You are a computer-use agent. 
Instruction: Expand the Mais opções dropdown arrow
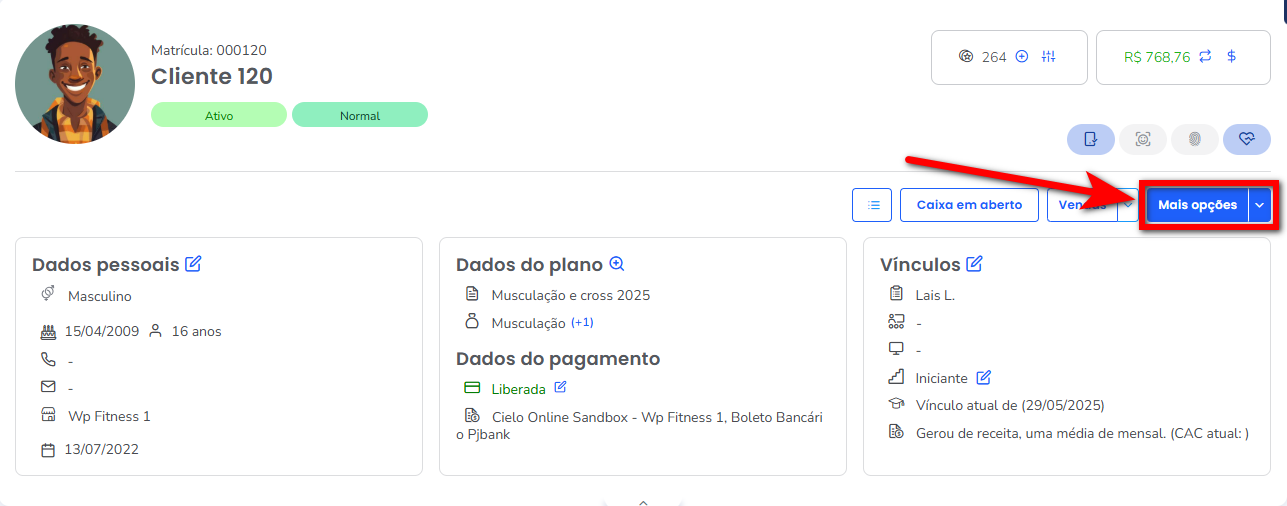pos(1260,205)
